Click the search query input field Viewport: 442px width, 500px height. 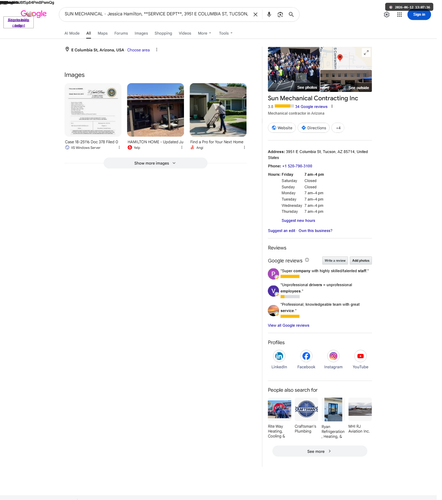tap(156, 14)
